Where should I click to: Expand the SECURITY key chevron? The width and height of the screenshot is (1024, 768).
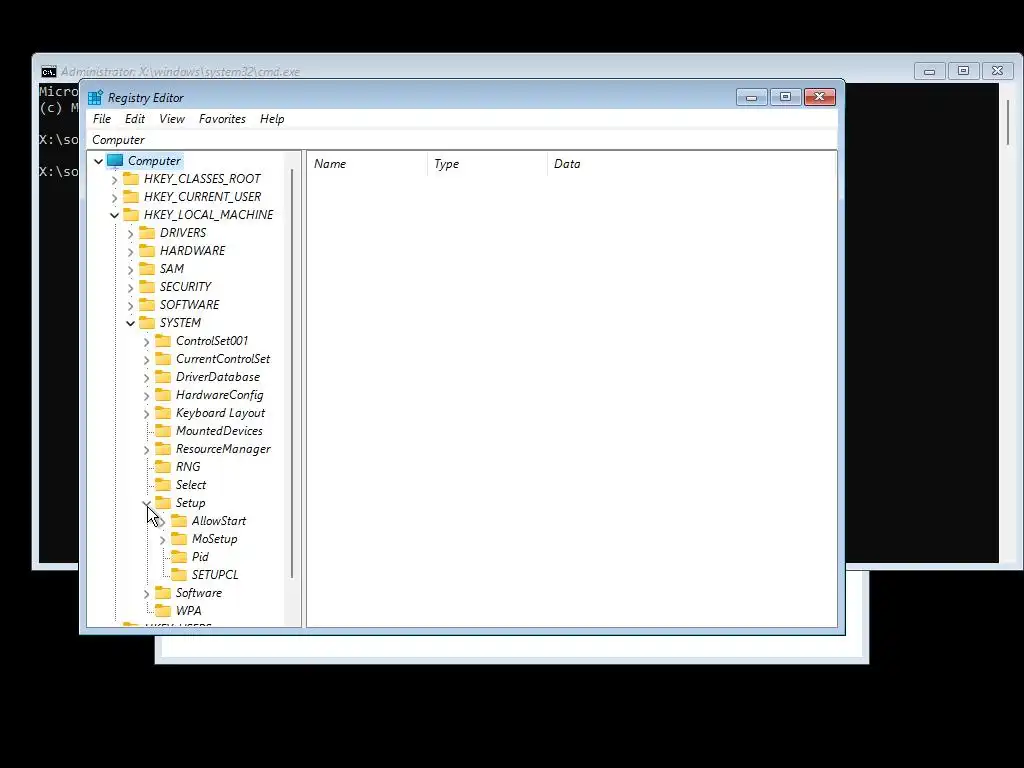click(x=130, y=287)
